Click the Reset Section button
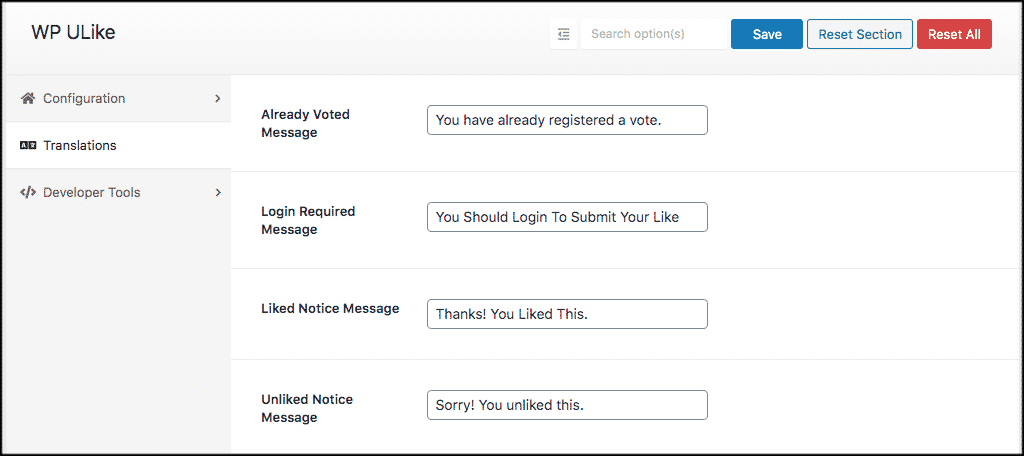Screen dimensions: 1024x456 pos(859,34)
